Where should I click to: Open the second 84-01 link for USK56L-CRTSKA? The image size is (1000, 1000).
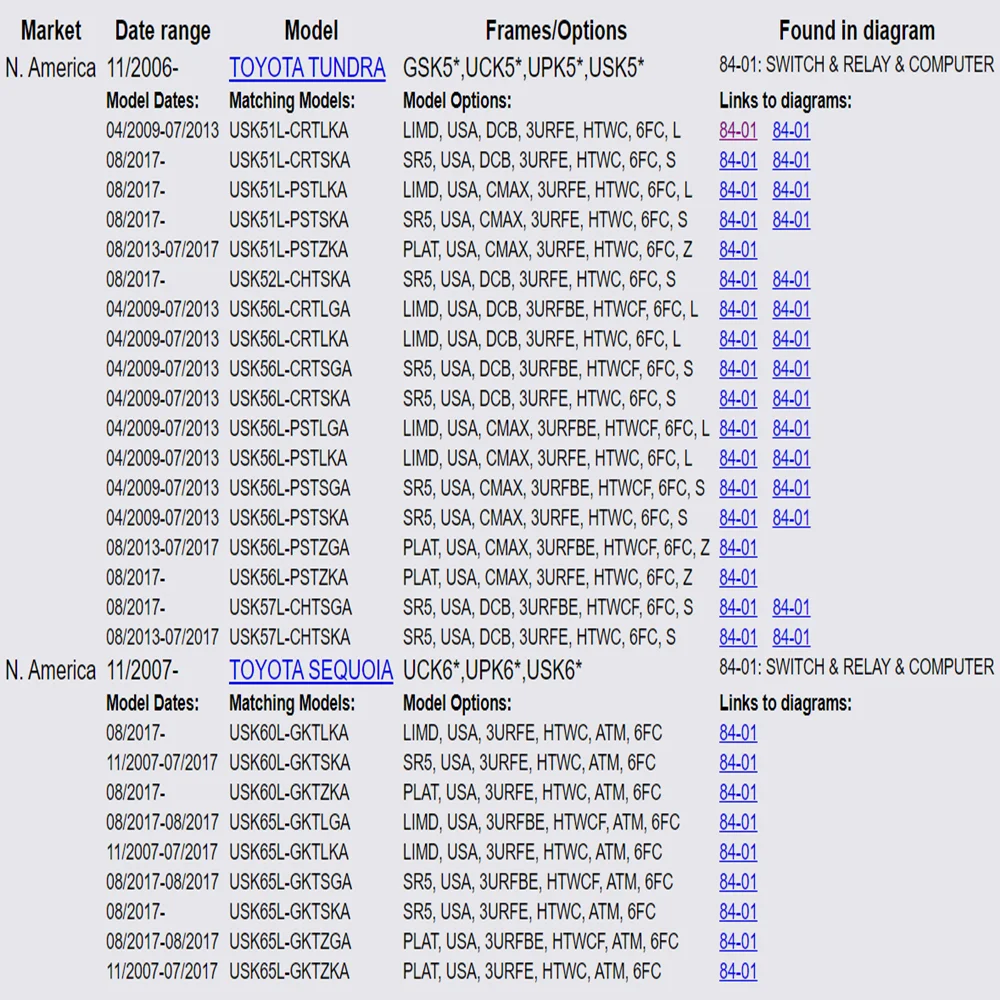click(791, 399)
